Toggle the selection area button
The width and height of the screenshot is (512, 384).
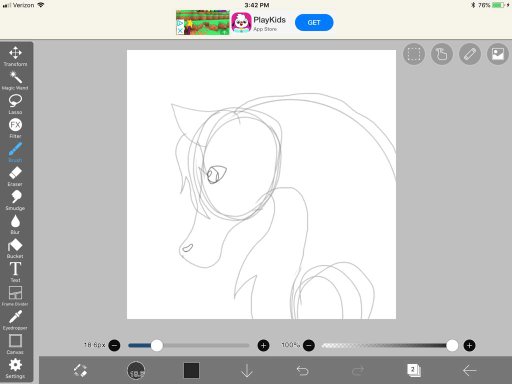point(414,54)
